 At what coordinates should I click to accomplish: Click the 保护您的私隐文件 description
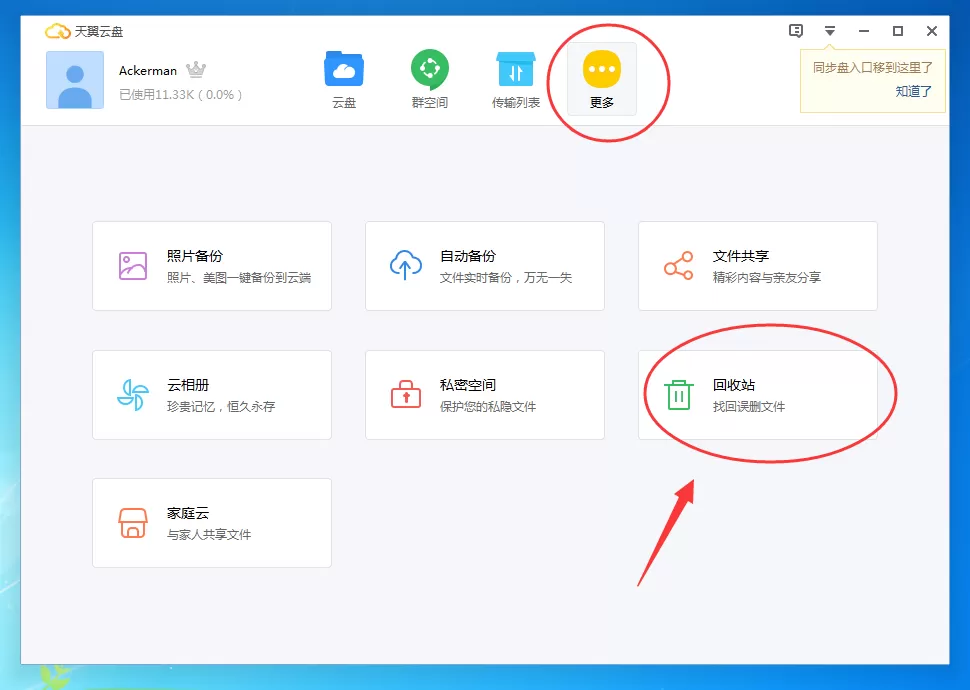(487, 407)
